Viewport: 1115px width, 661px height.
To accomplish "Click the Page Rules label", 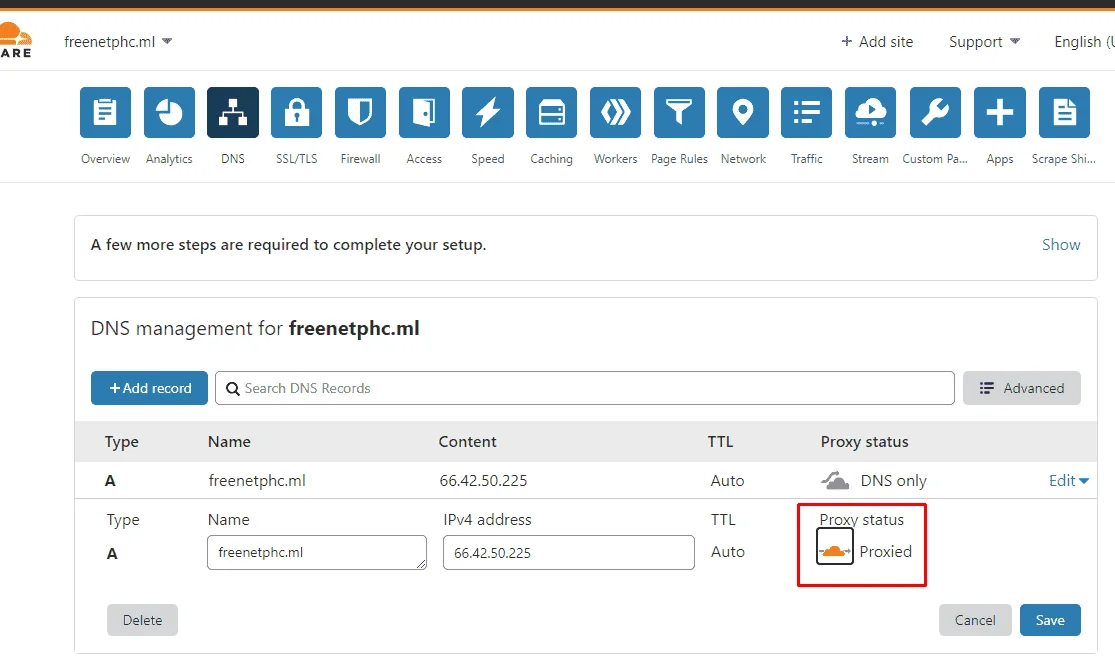I will point(679,159).
